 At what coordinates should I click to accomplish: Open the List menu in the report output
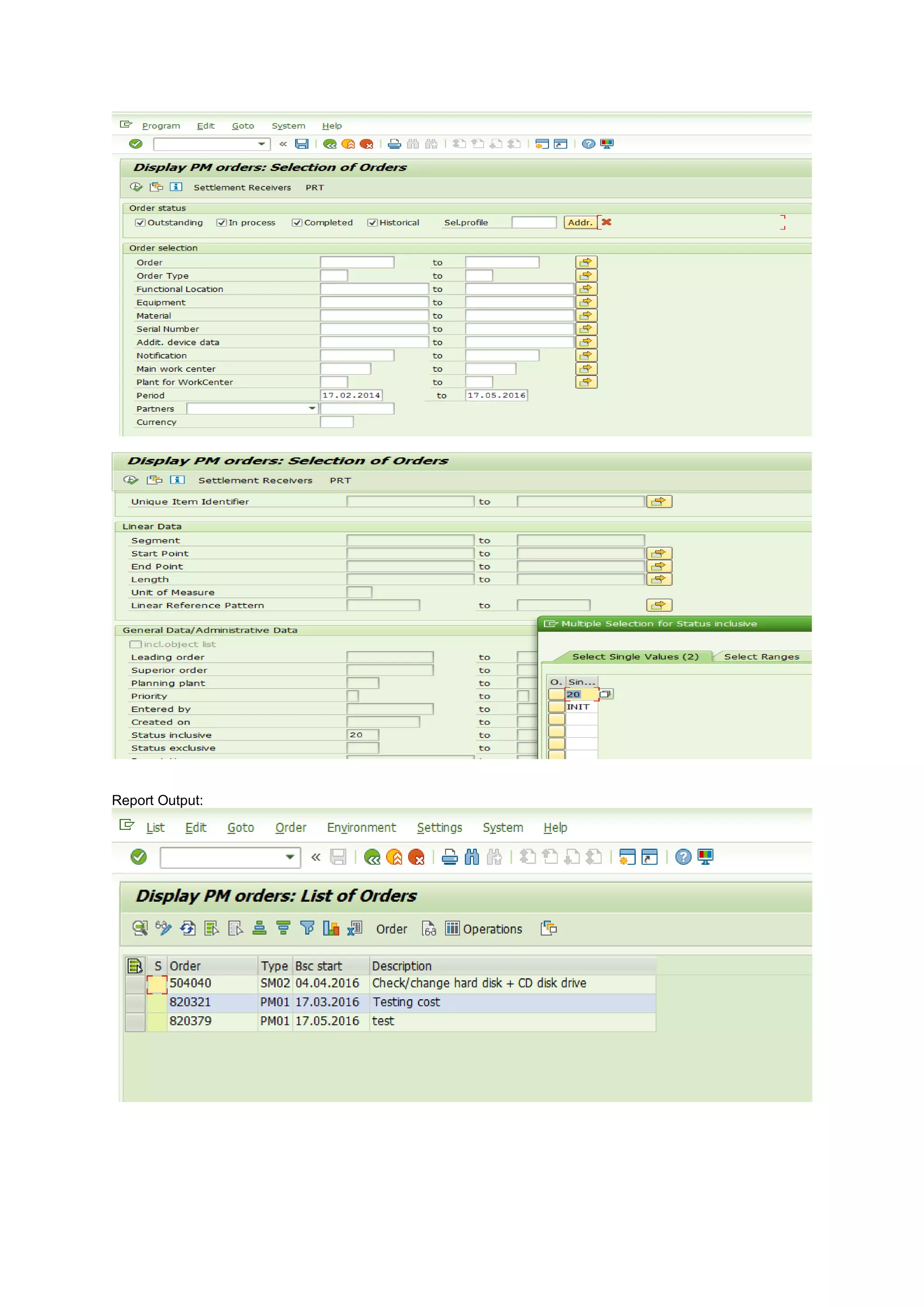click(x=155, y=827)
